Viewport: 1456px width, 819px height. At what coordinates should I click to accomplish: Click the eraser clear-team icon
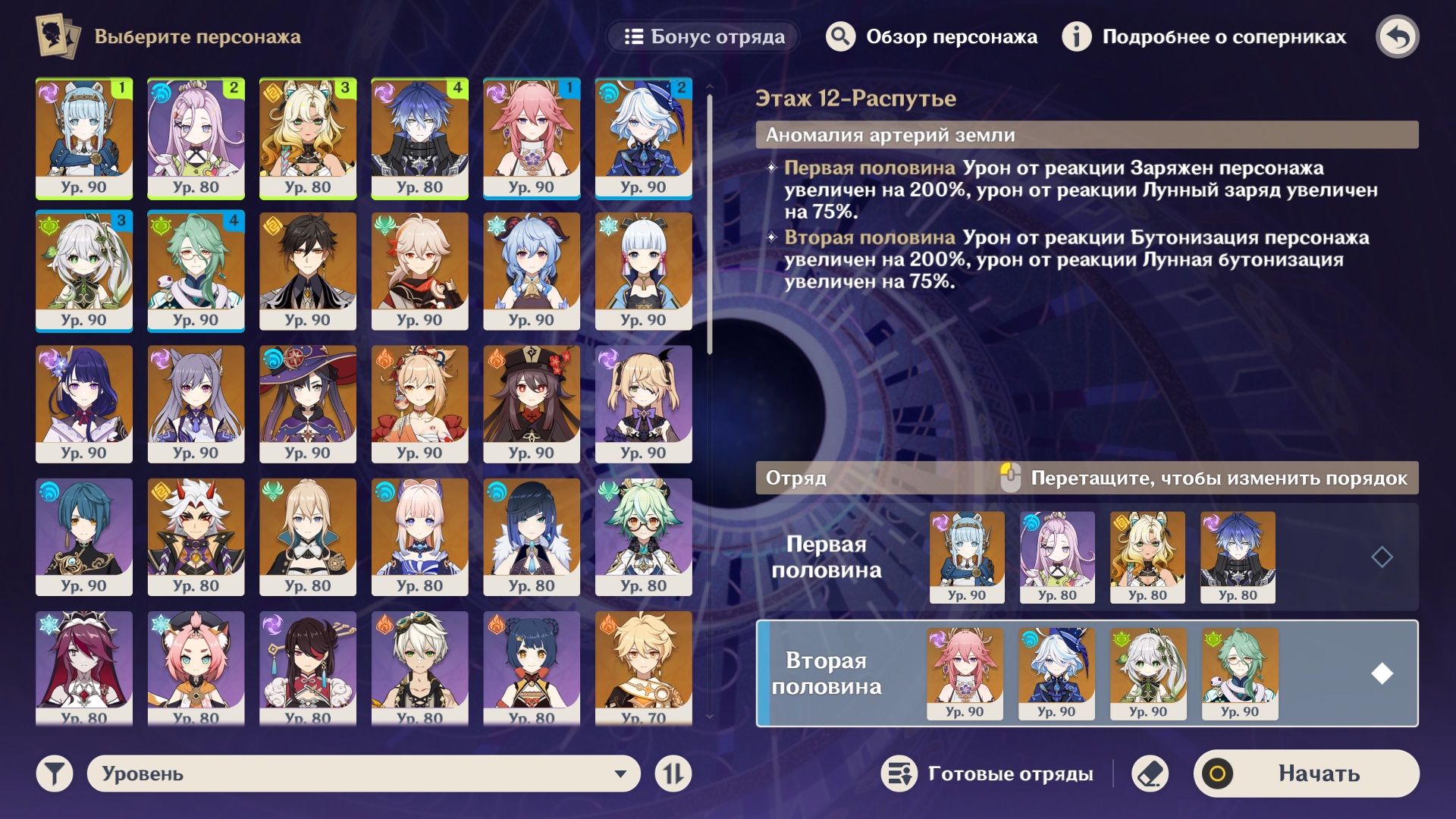[1150, 773]
